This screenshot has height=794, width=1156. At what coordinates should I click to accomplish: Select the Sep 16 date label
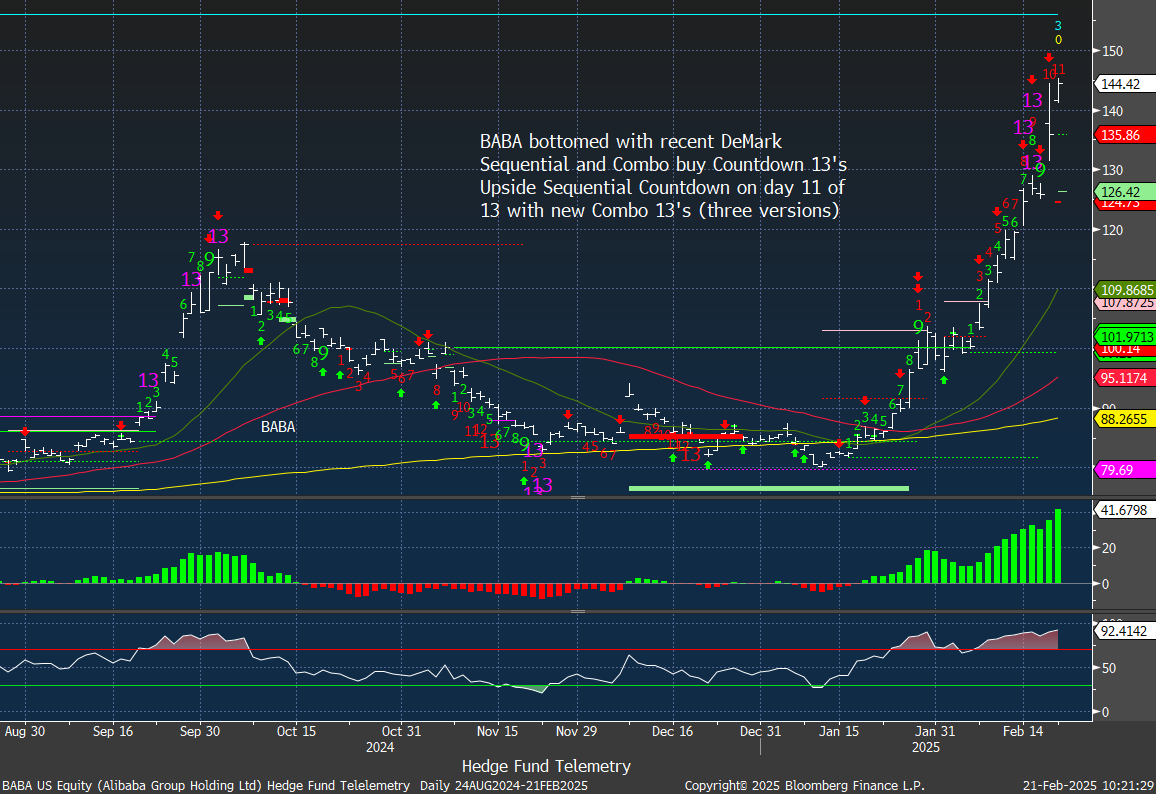point(114,731)
